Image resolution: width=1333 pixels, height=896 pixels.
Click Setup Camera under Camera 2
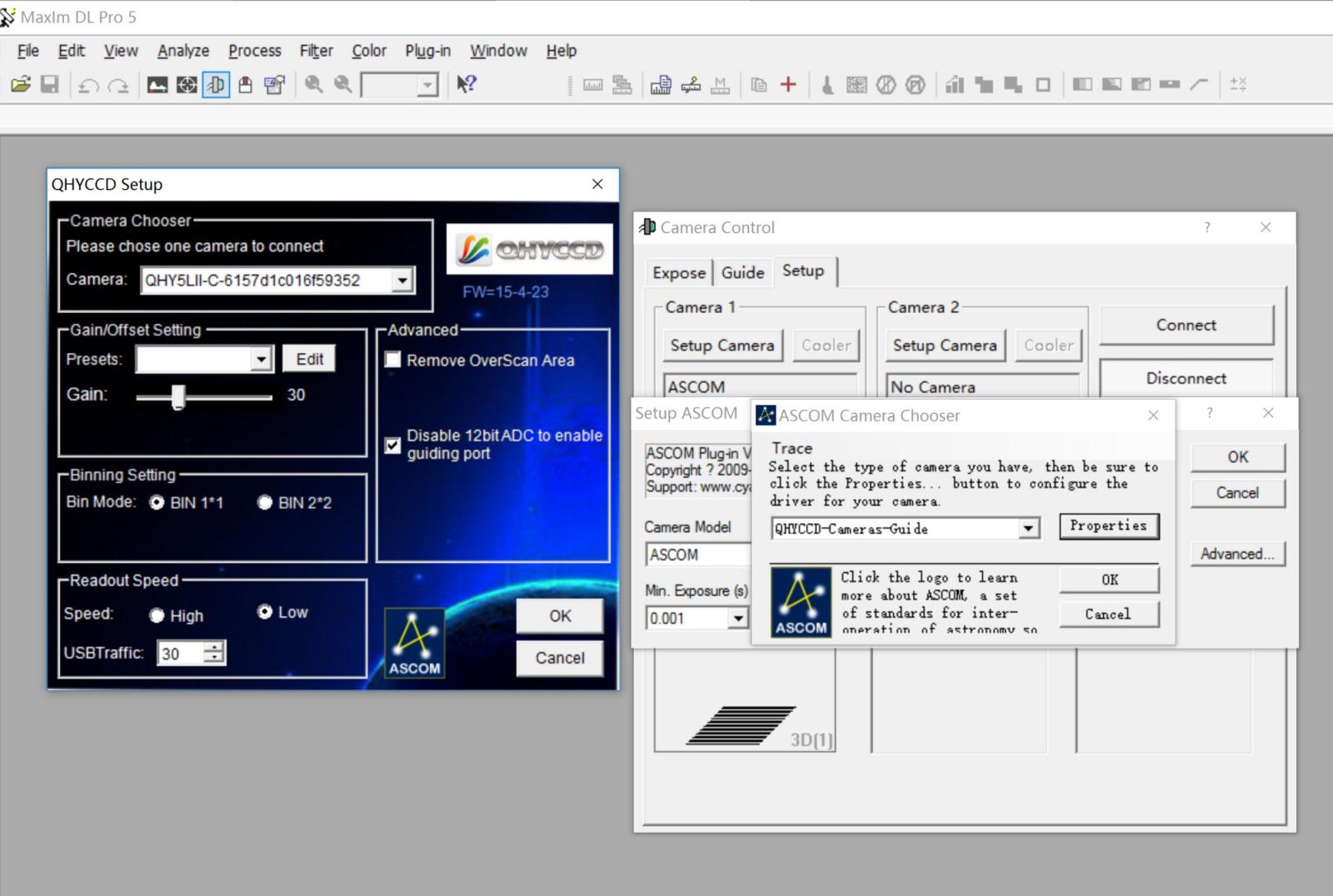click(x=945, y=345)
